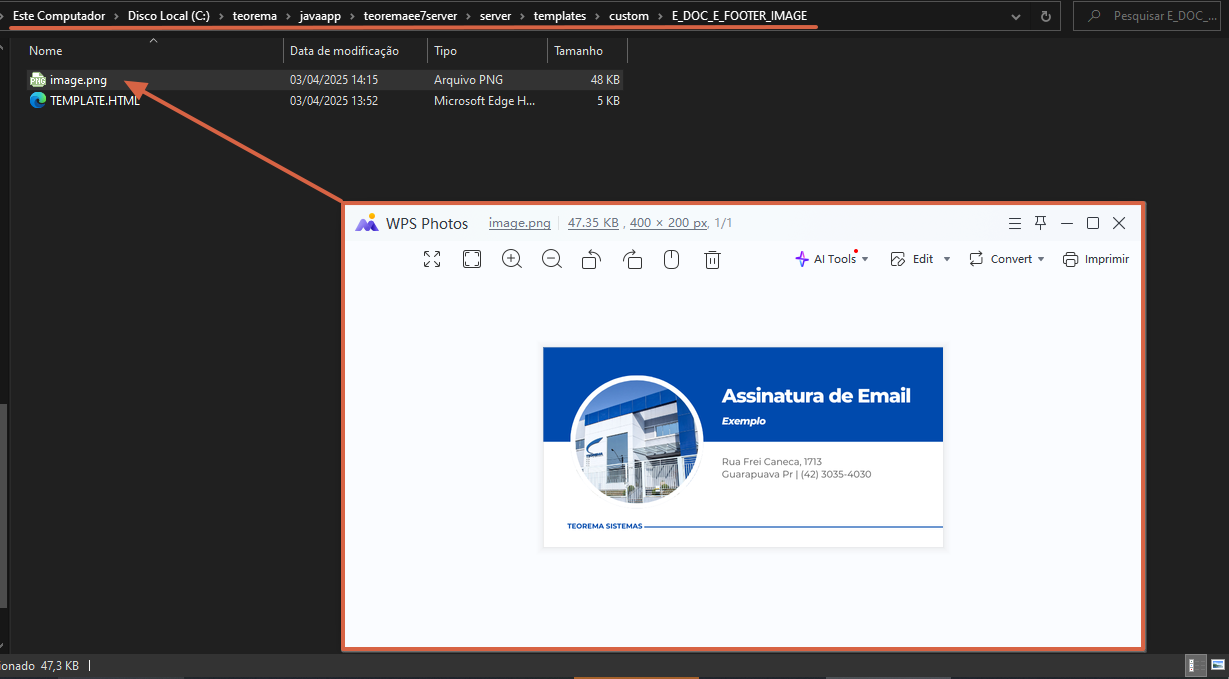The image size is (1229, 679).
Task: Pin the WPS Photos window on top
Action: click(1040, 223)
